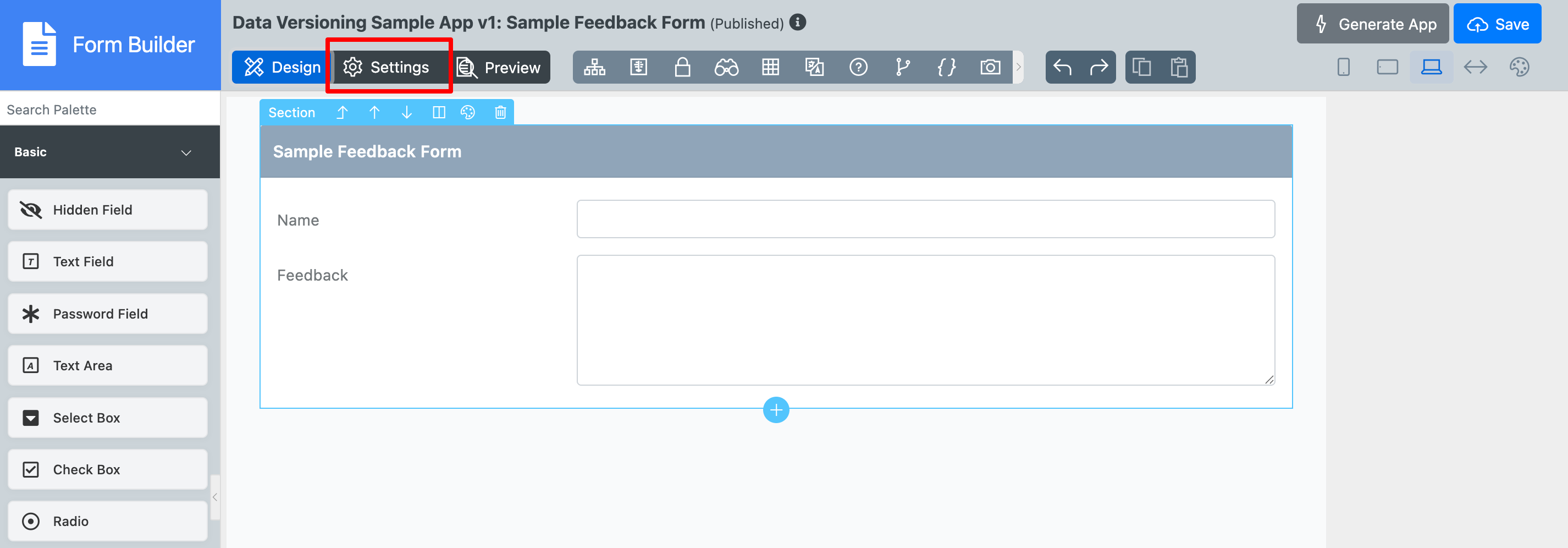This screenshot has width=1568, height=548.
Task: Expand the toolbar with right chevron
Action: pyautogui.click(x=1018, y=67)
